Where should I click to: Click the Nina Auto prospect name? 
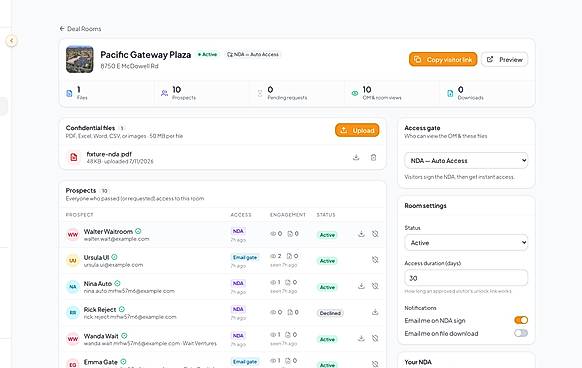pos(98,283)
